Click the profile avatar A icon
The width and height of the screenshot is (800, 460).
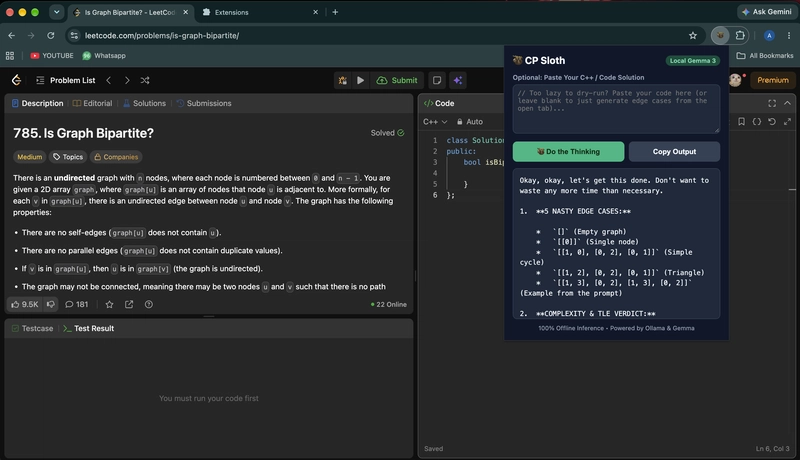pyautogui.click(x=769, y=35)
